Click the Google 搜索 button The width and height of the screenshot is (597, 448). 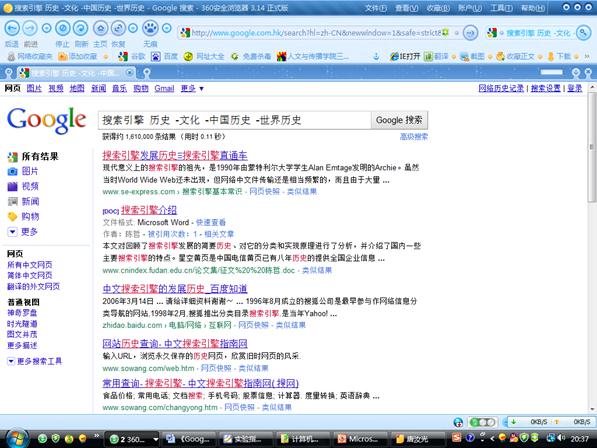(x=399, y=120)
